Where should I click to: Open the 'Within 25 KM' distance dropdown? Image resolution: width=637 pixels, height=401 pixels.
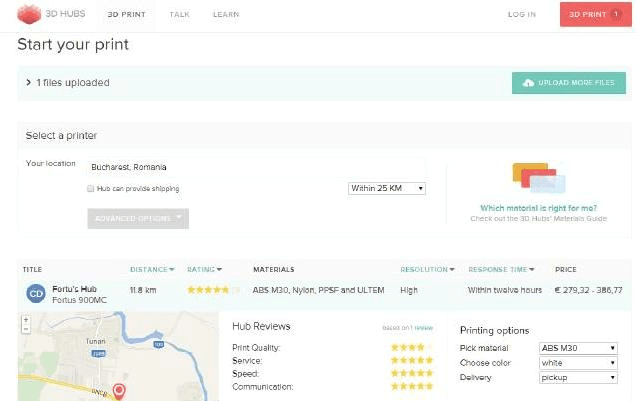pos(387,189)
